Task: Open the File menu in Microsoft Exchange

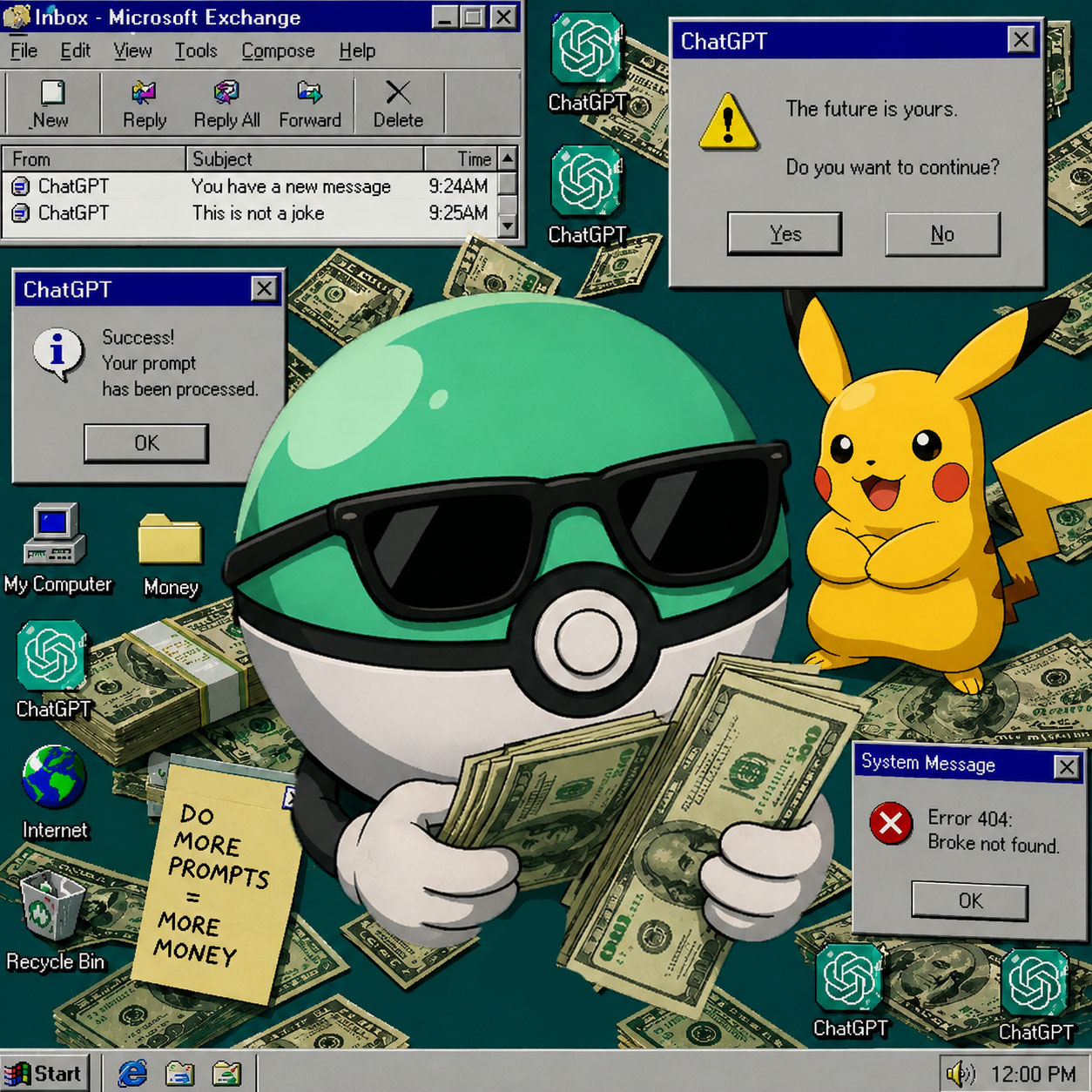Action: coord(24,51)
